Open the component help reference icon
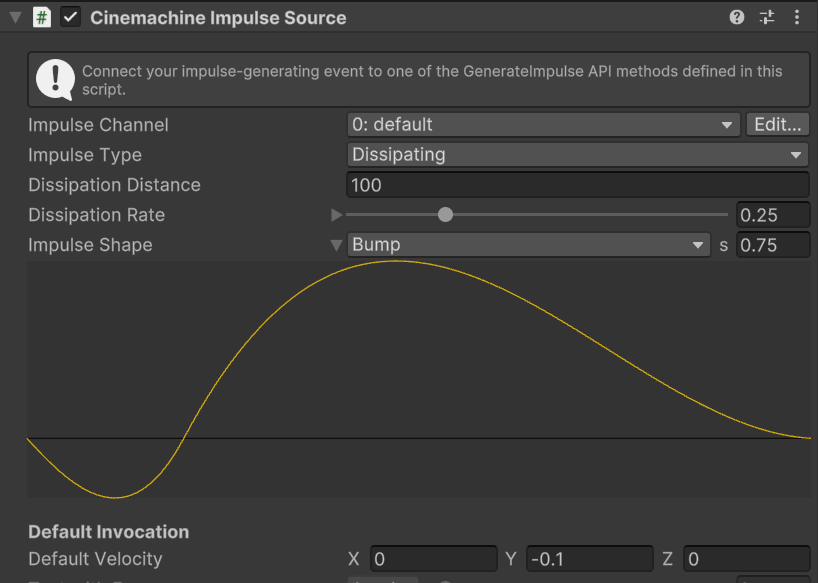 [737, 17]
